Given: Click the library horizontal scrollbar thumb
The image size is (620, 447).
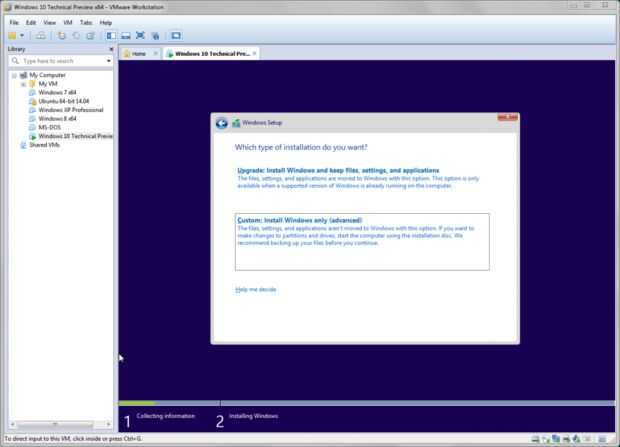Looking at the screenshot, I should pyautogui.click(x=55, y=424).
